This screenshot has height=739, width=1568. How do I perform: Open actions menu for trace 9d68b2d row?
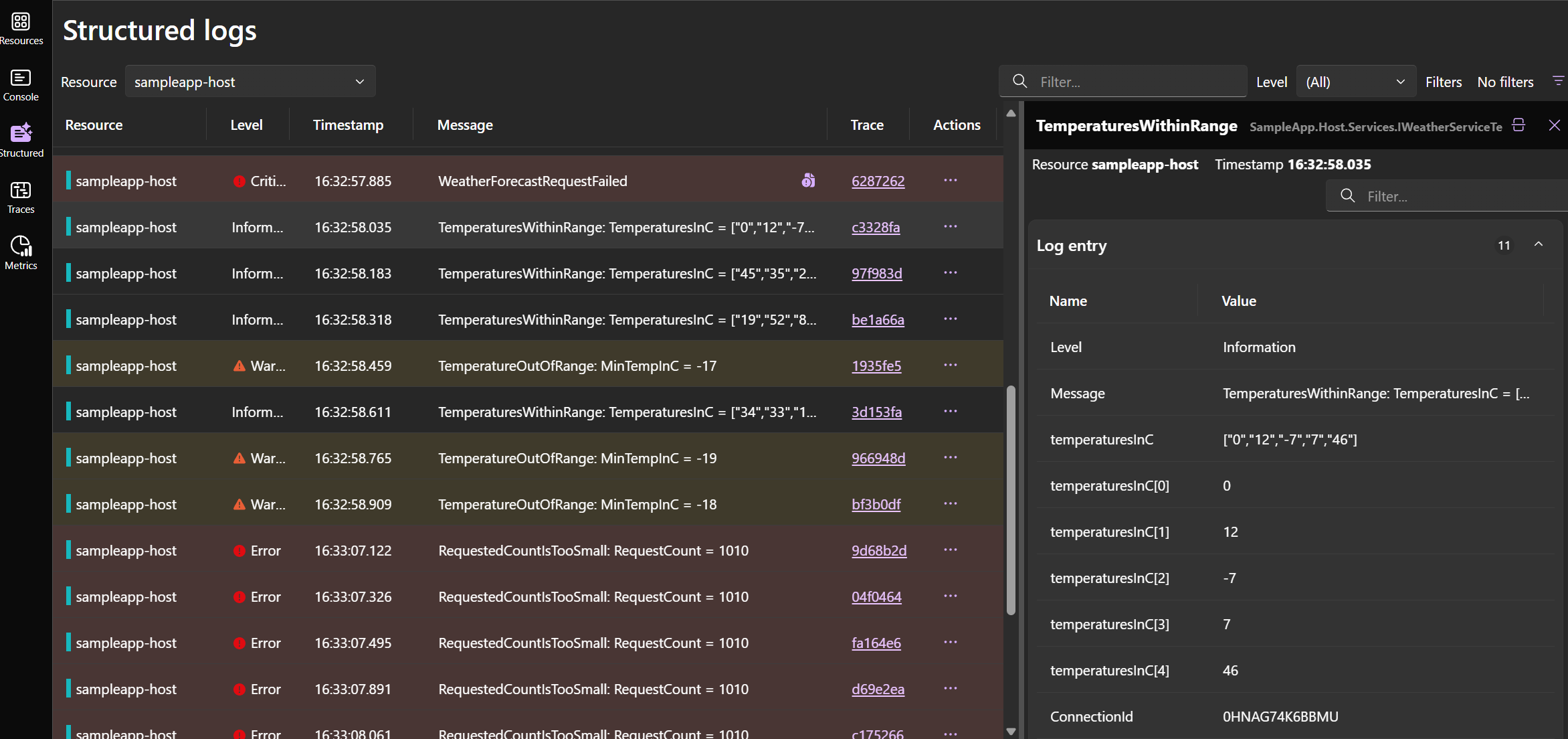pyautogui.click(x=950, y=550)
